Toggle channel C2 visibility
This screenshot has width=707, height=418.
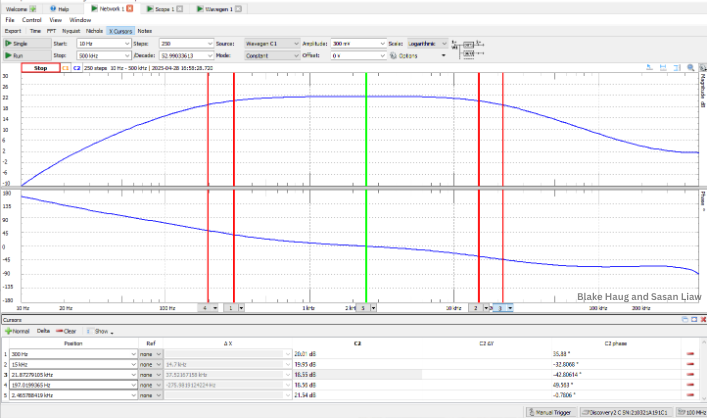77,68
